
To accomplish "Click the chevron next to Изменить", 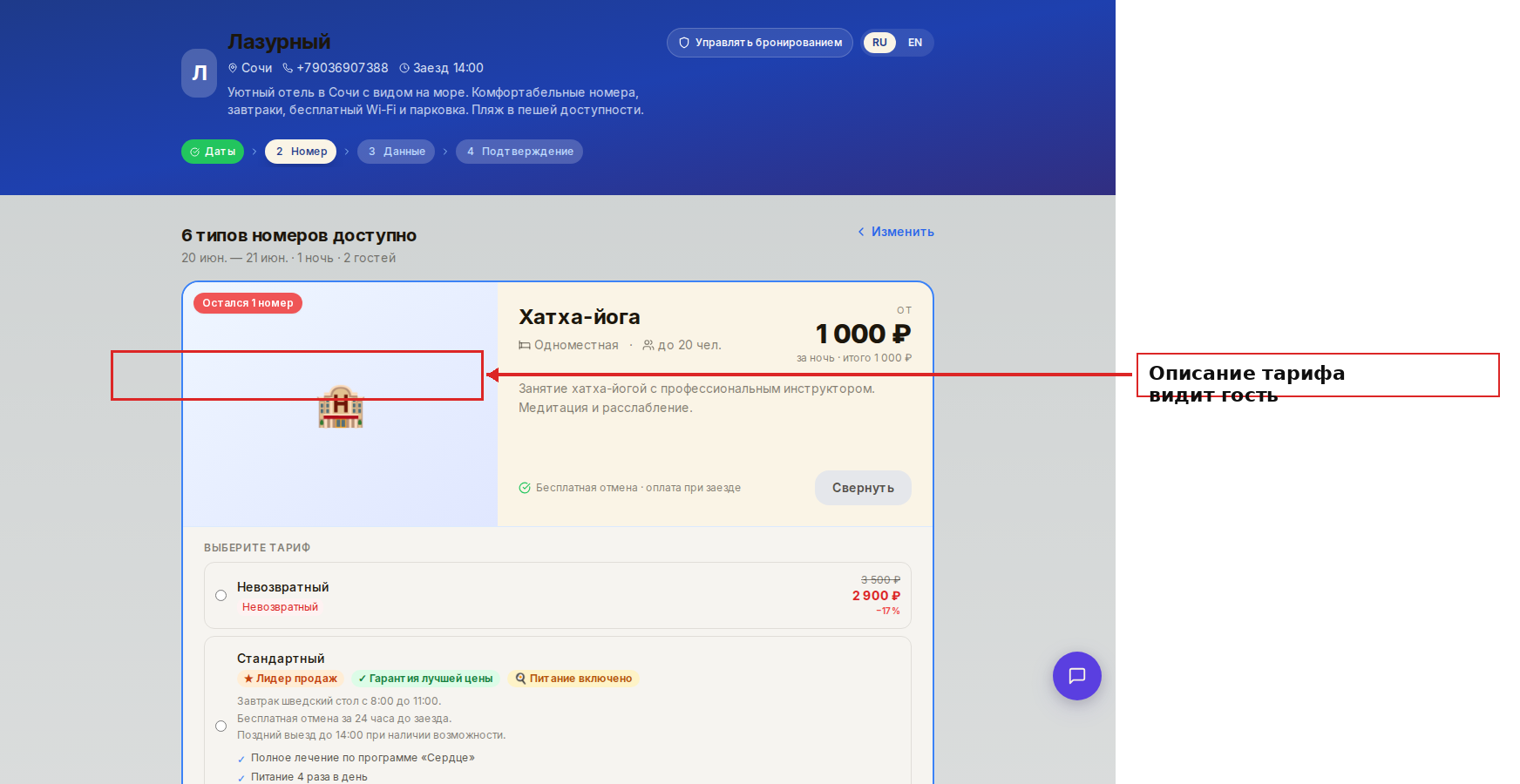I will pyautogui.click(x=861, y=232).
